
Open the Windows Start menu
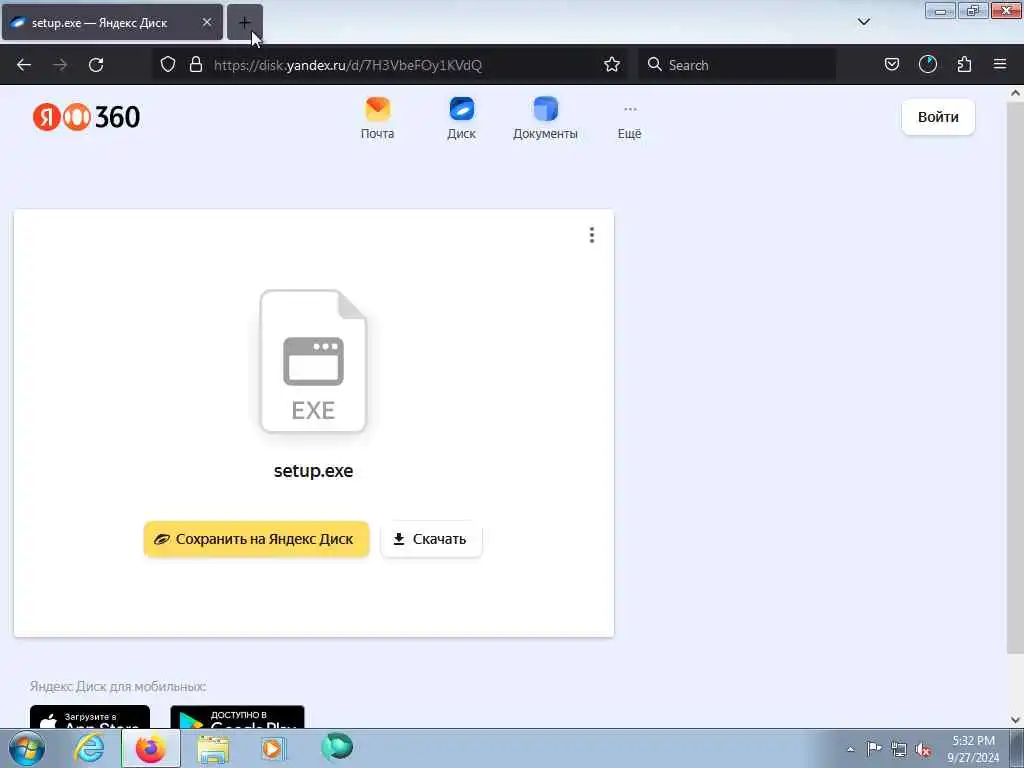(x=27, y=748)
